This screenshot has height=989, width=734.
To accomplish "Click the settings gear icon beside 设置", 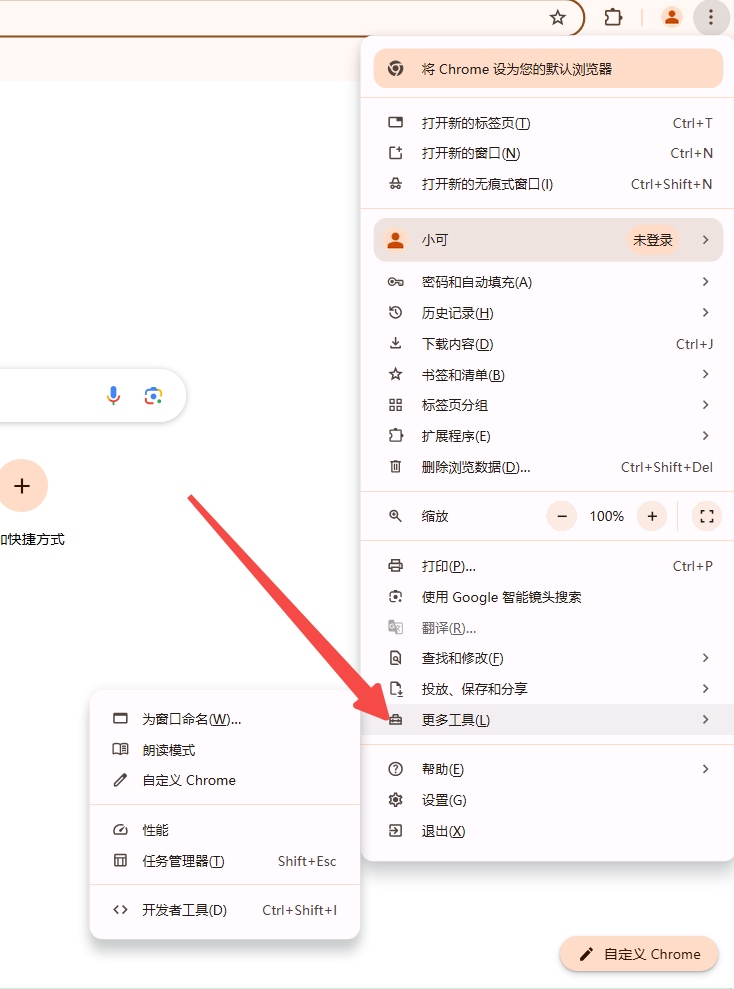I will [x=395, y=800].
